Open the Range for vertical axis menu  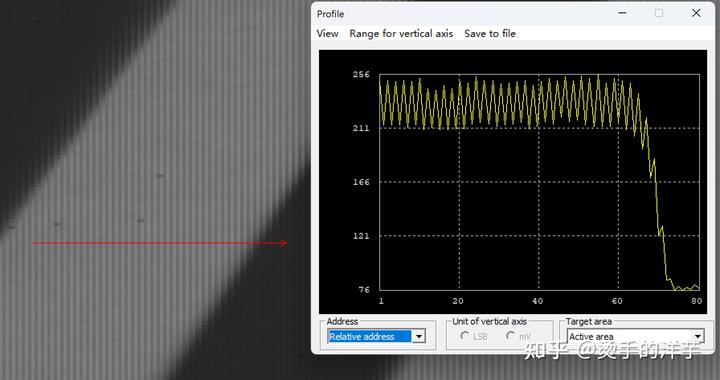coord(401,34)
